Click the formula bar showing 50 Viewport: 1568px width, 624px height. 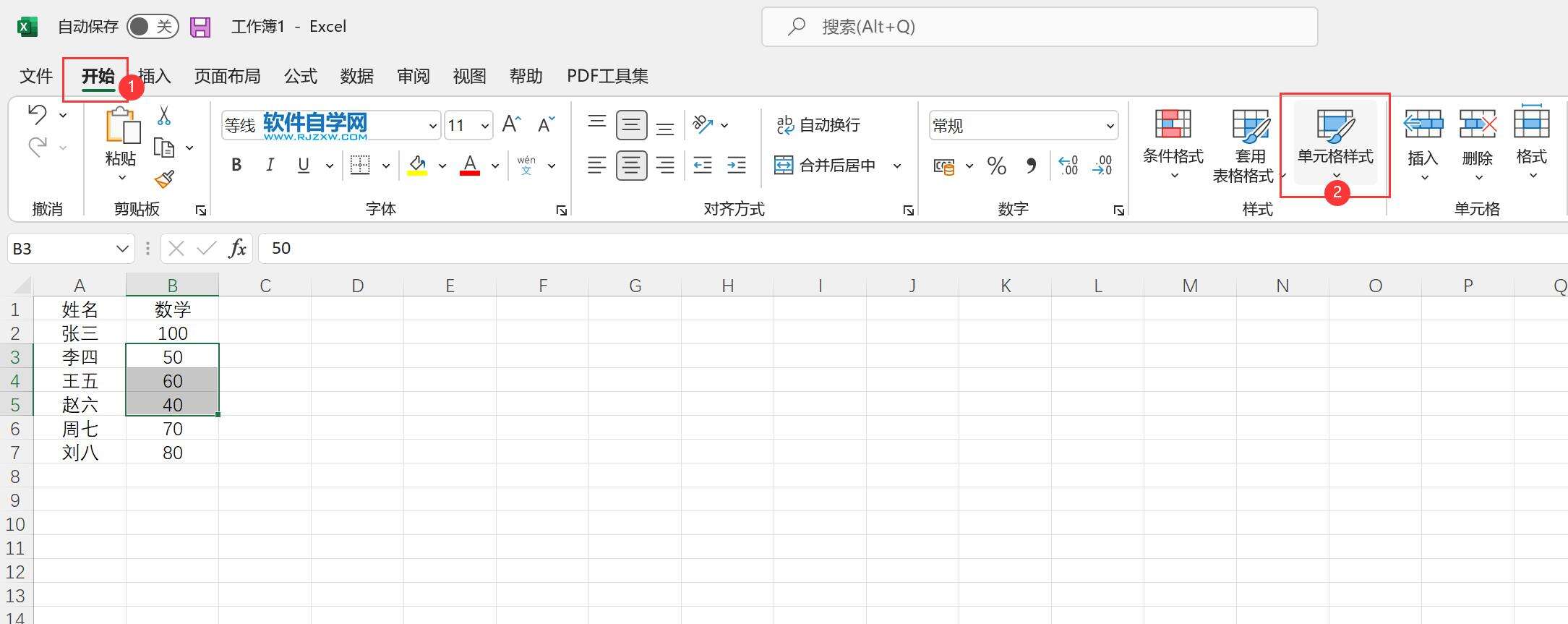[912, 249]
